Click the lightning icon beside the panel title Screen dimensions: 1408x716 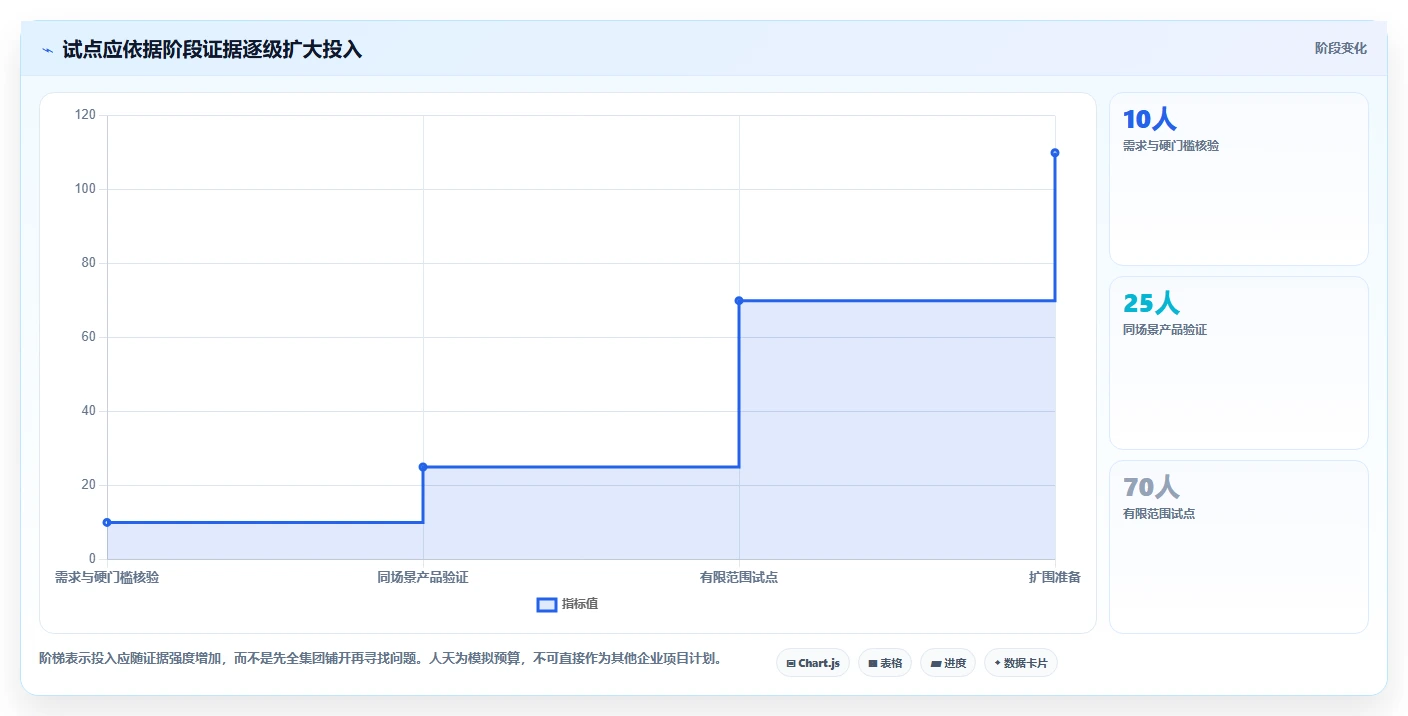pyautogui.click(x=47, y=50)
